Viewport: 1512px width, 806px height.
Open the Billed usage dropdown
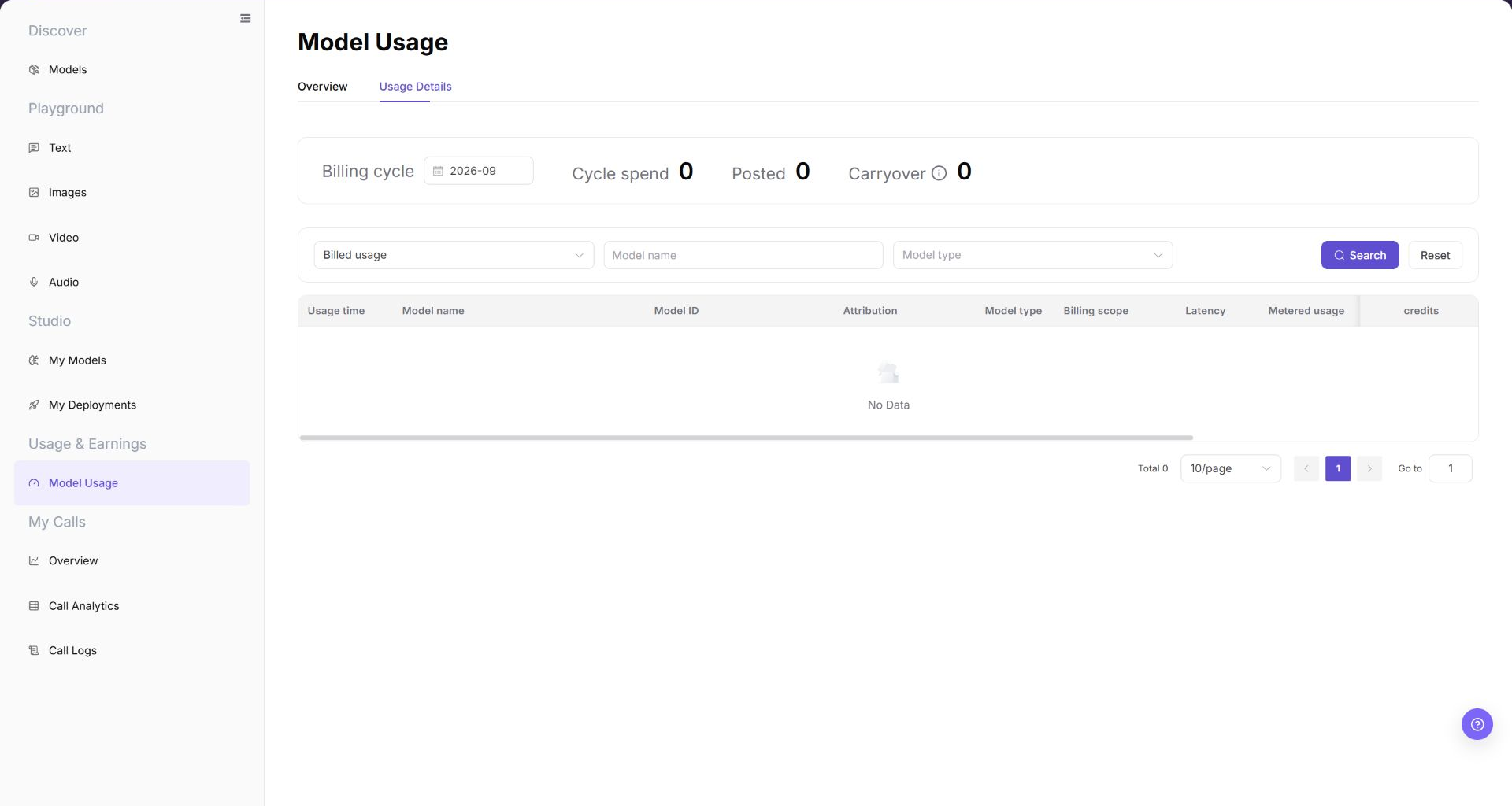pos(454,255)
